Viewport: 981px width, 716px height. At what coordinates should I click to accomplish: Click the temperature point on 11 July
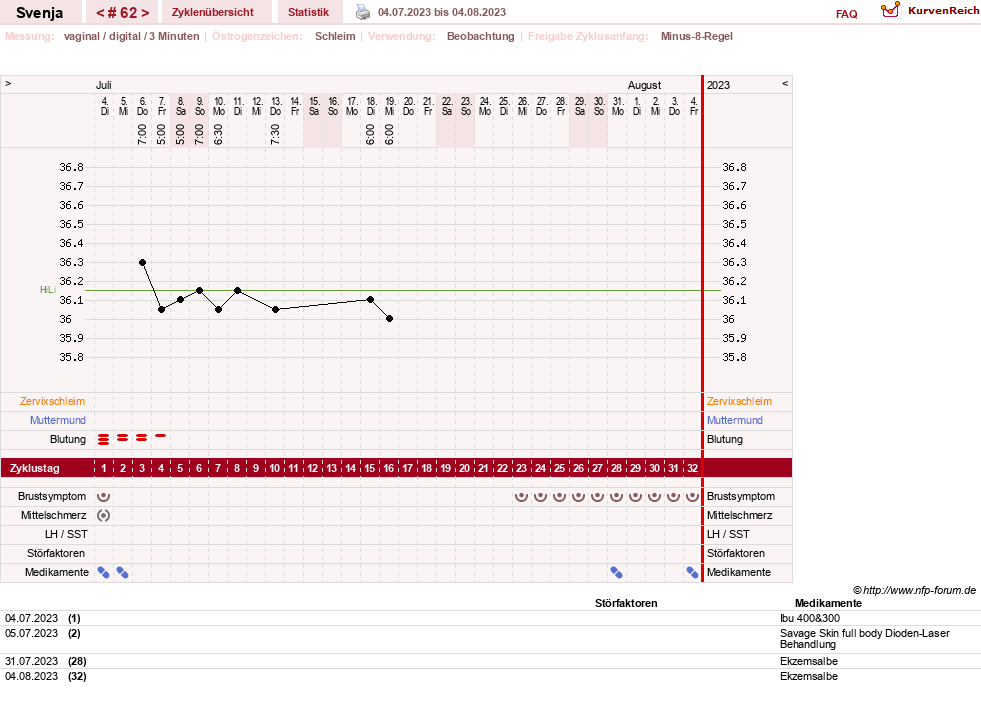(237, 290)
